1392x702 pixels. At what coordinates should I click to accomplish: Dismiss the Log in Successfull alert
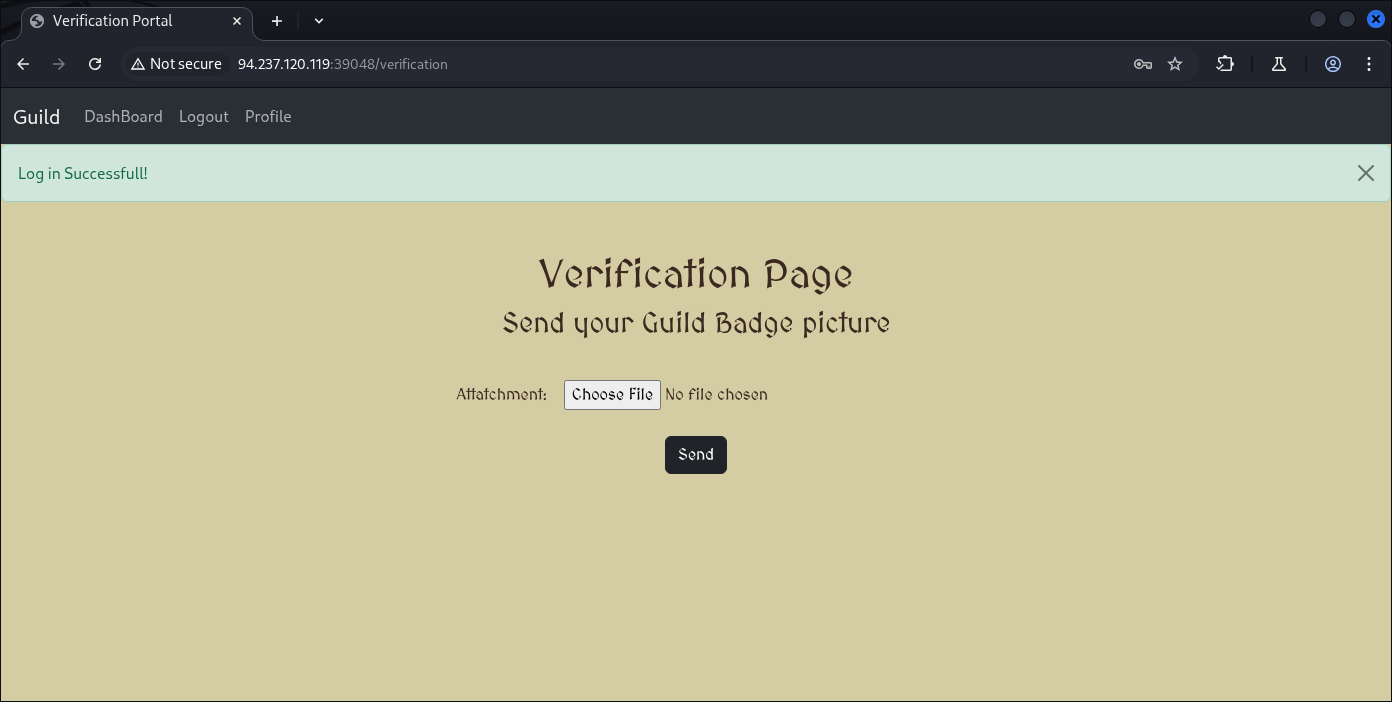coord(1365,173)
